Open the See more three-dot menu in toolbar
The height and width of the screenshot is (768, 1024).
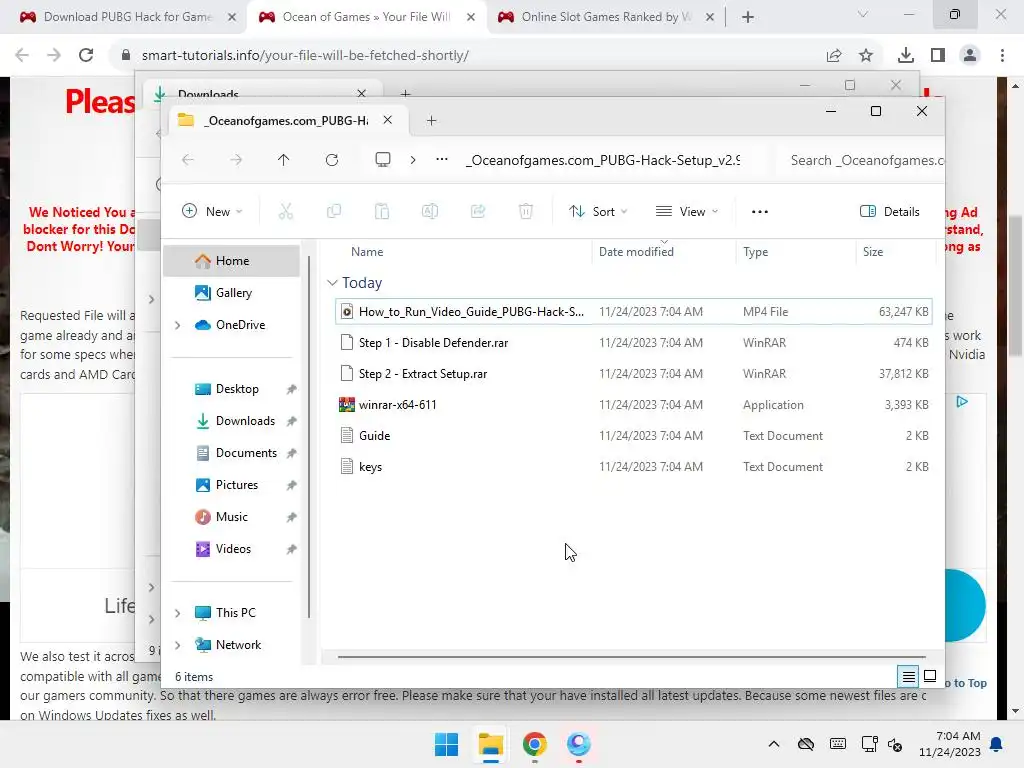[760, 212]
